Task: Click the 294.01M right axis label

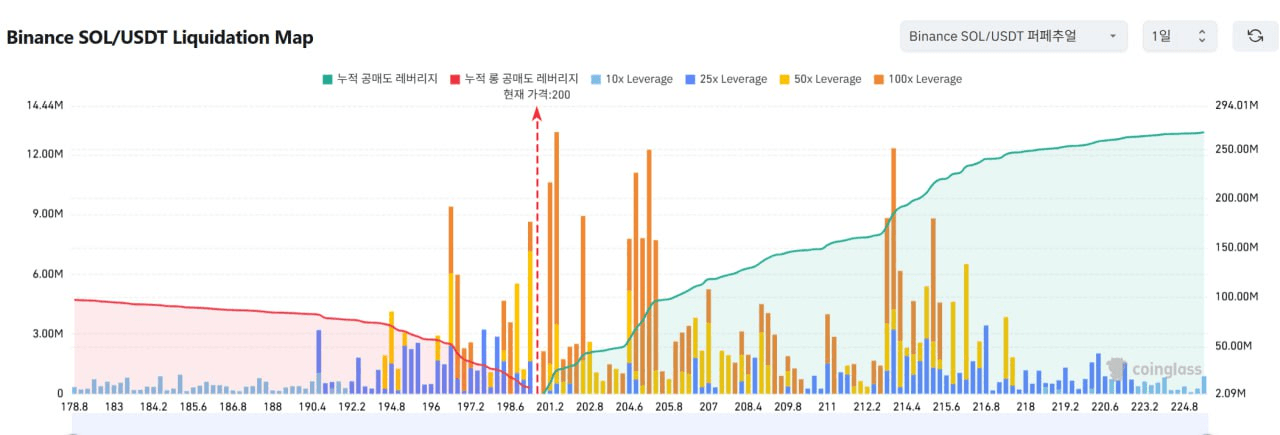Action: [1235, 105]
